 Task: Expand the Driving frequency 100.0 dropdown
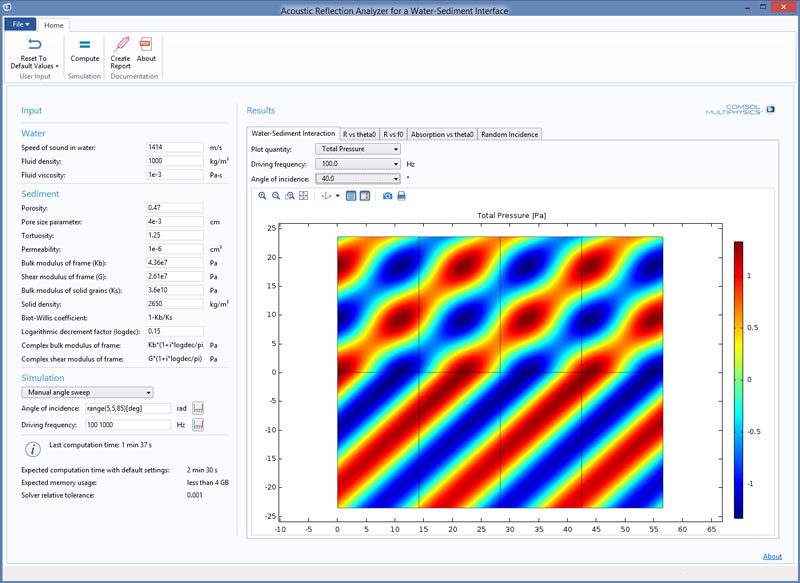click(x=357, y=164)
